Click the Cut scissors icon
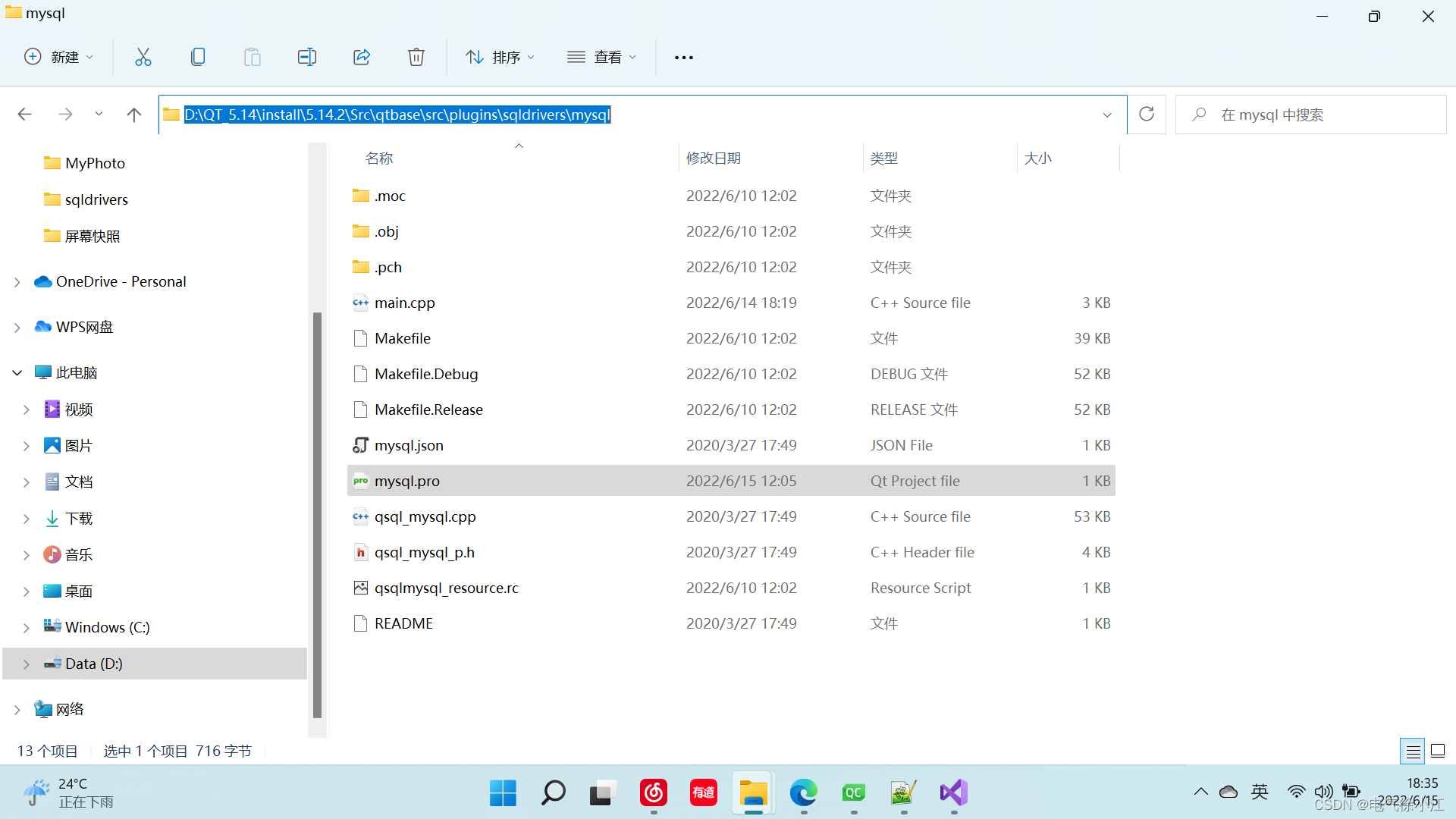Image resolution: width=1456 pixels, height=819 pixels. 143,57
